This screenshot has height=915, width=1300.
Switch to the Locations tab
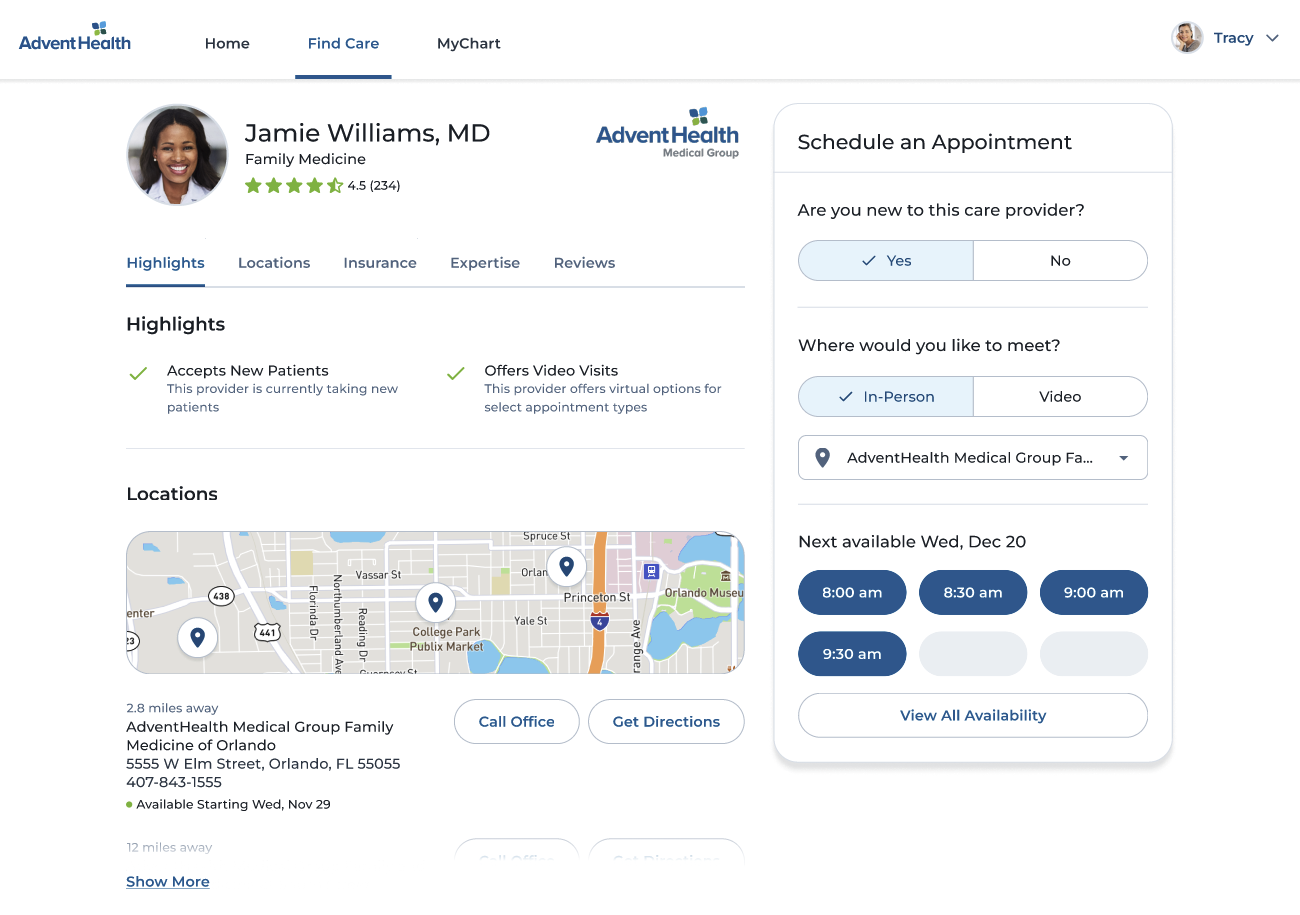(x=274, y=263)
